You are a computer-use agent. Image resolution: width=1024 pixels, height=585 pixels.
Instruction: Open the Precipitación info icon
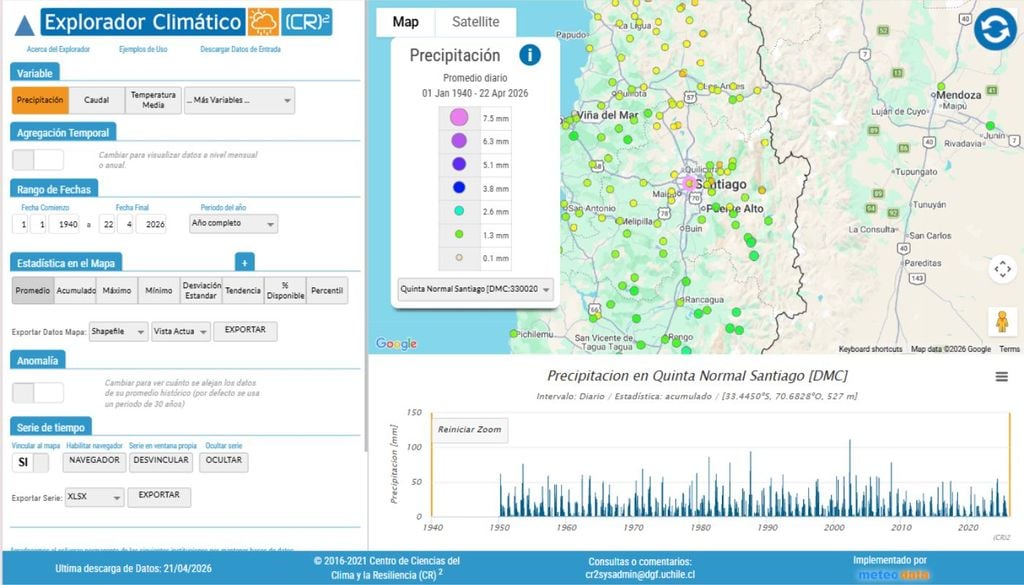529,55
